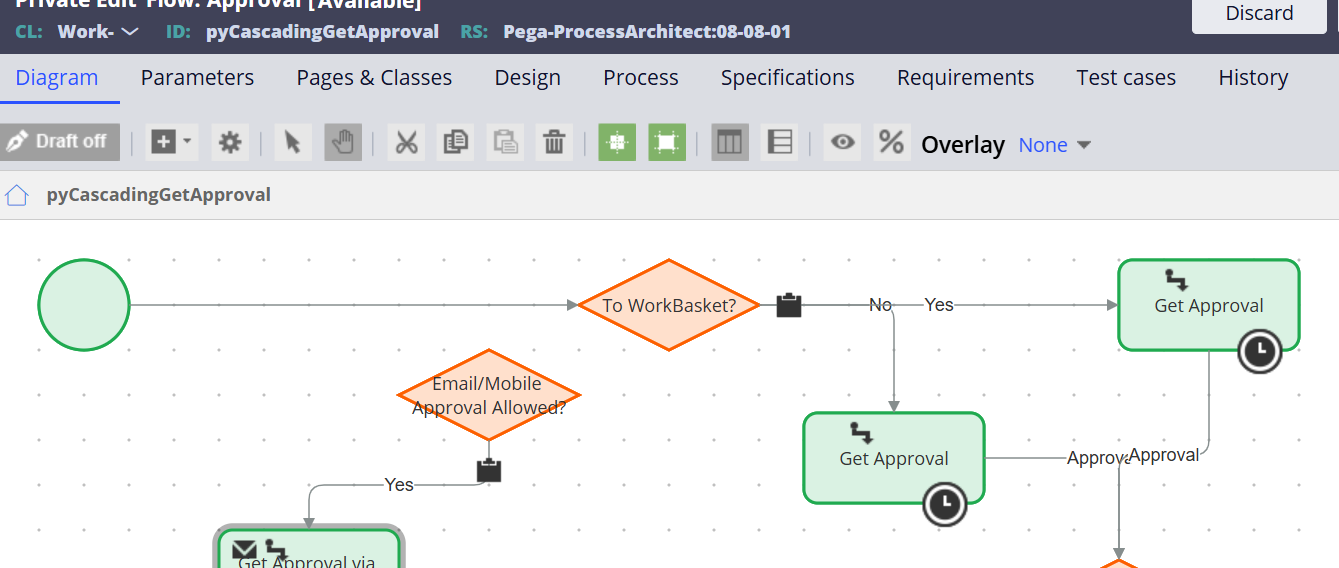Open the add shape plus menu

[172, 142]
